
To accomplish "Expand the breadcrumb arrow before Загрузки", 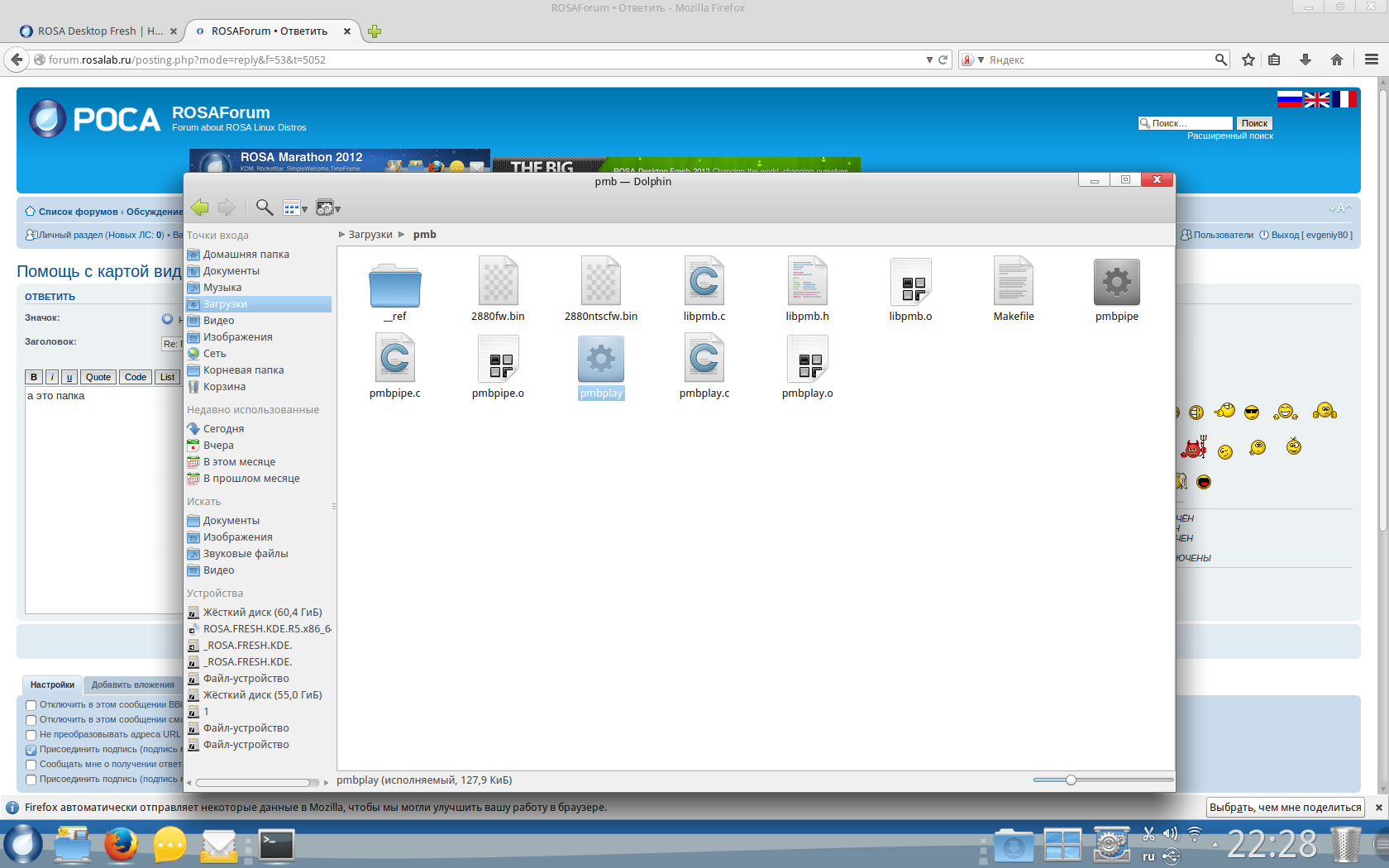I will (341, 235).
